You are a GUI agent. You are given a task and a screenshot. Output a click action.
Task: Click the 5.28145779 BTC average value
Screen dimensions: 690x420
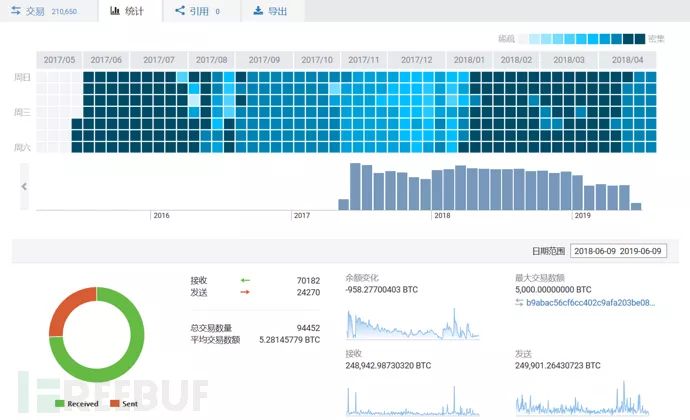pyautogui.click(x=290, y=340)
